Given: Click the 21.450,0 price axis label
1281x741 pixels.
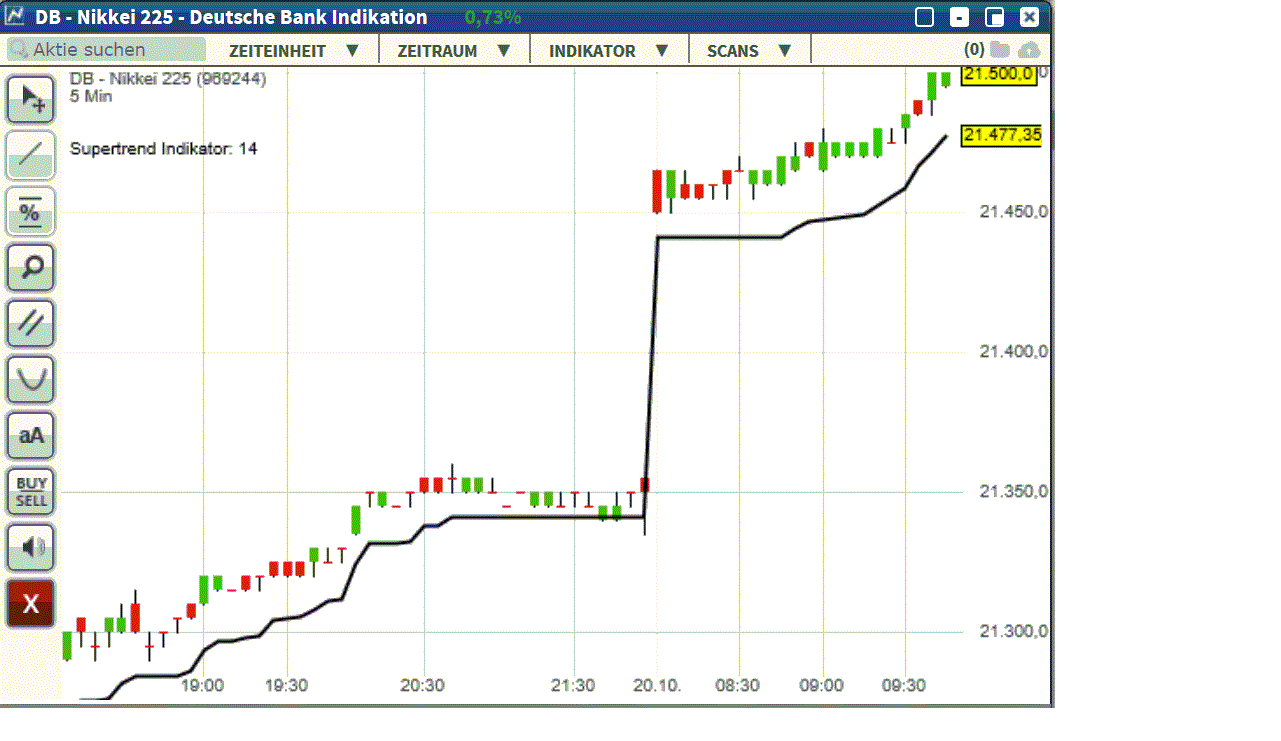Looking at the screenshot, I should coord(1014,212).
